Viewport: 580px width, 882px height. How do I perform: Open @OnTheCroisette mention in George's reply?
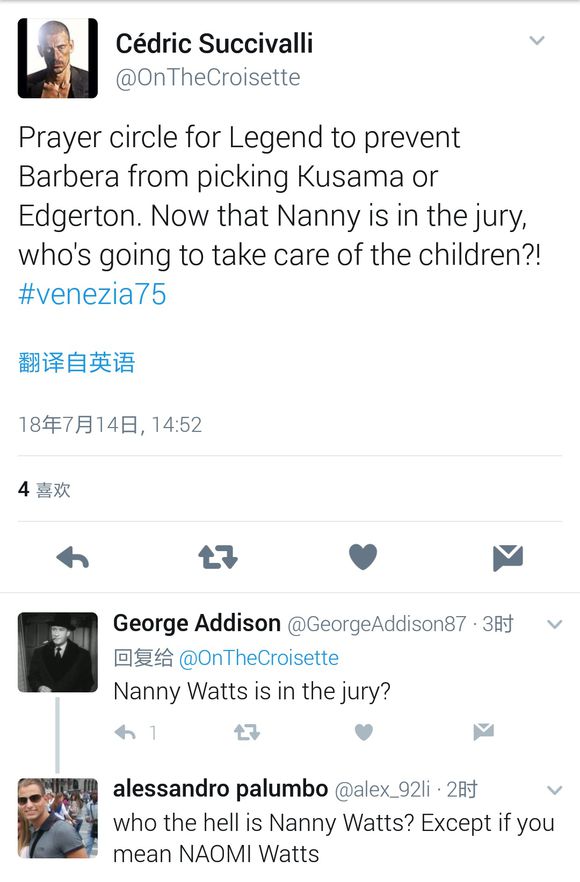[259, 658]
